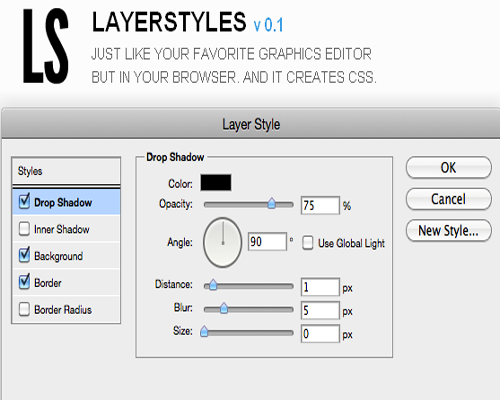Click the OK button
The image size is (500, 400).
pyautogui.click(x=449, y=168)
